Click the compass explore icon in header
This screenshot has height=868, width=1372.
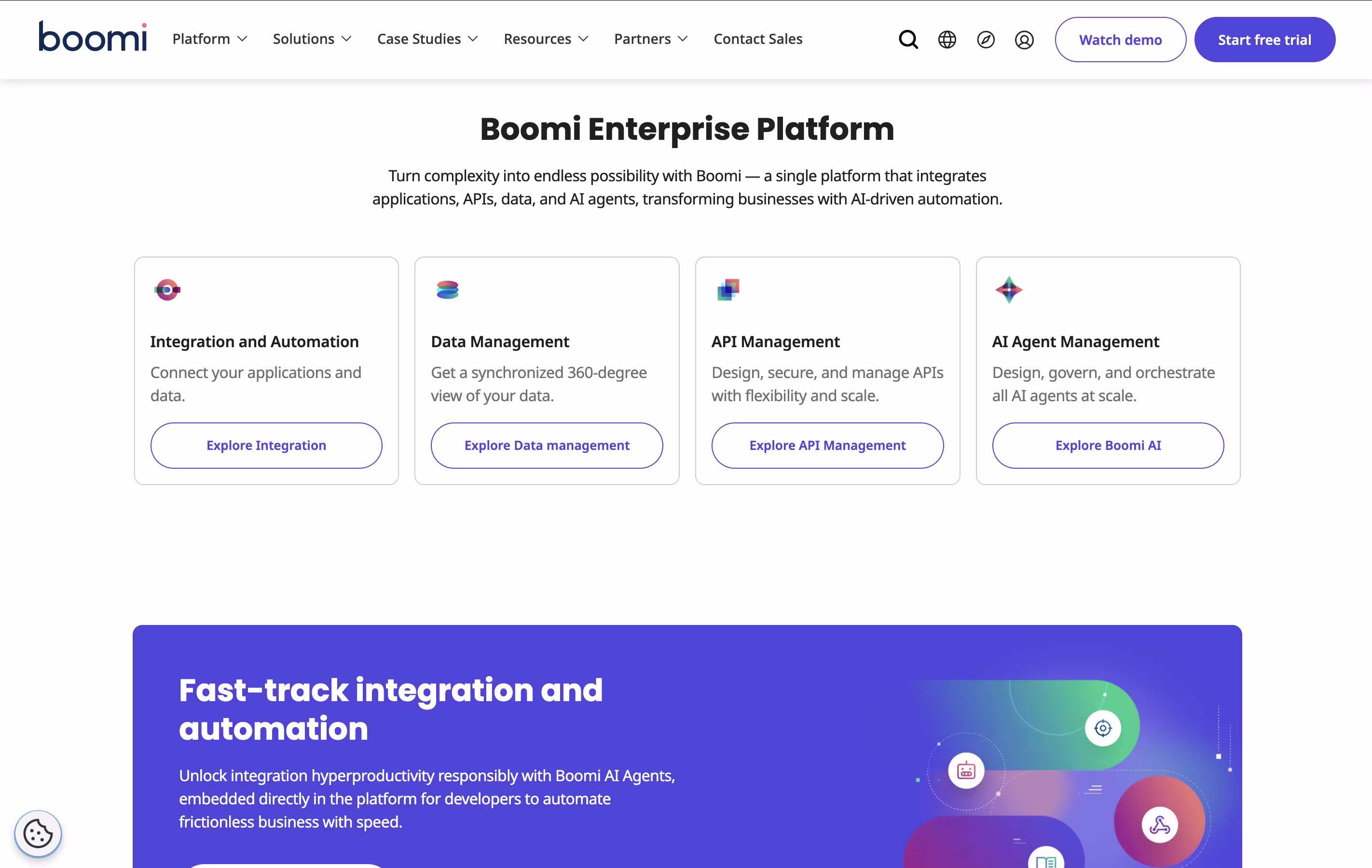click(x=986, y=39)
